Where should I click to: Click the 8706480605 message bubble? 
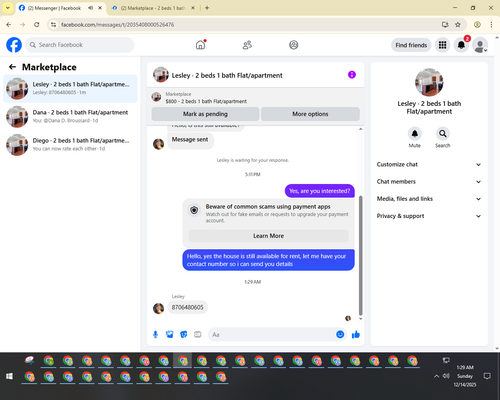point(188,307)
